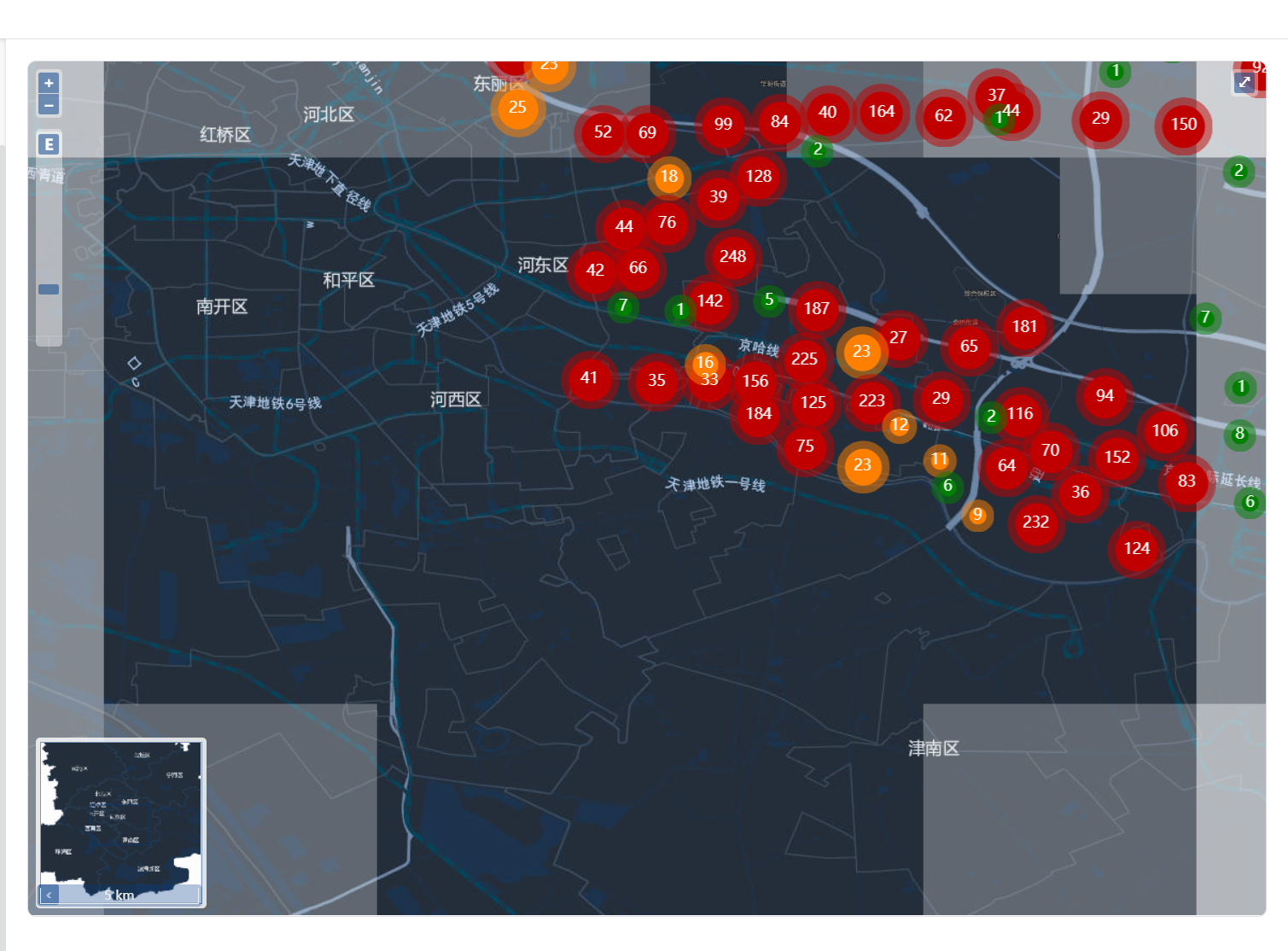Image resolution: width=1288 pixels, height=951 pixels.
Task: Select the red cluster 65
Action: click(969, 346)
